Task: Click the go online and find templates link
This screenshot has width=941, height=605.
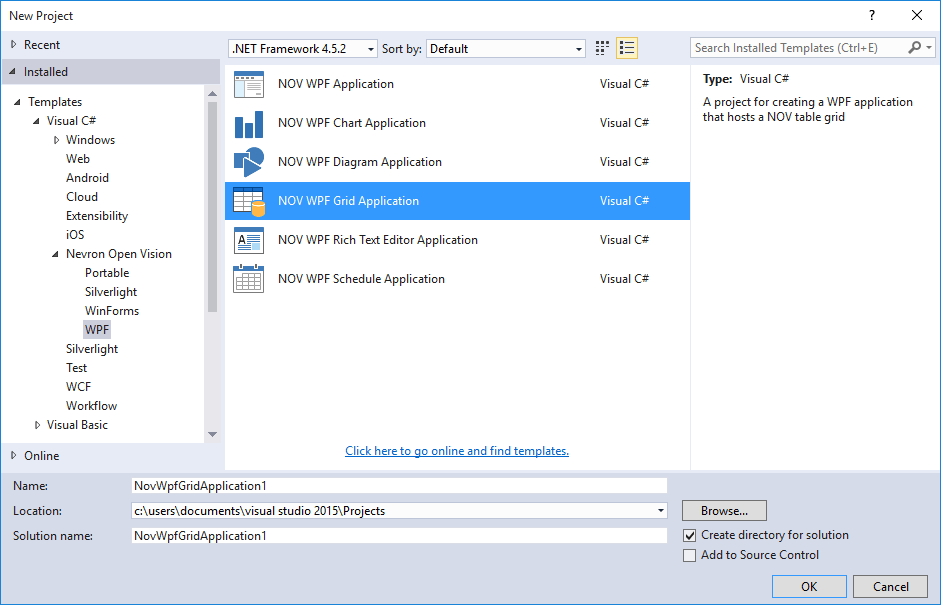Action: click(x=457, y=451)
